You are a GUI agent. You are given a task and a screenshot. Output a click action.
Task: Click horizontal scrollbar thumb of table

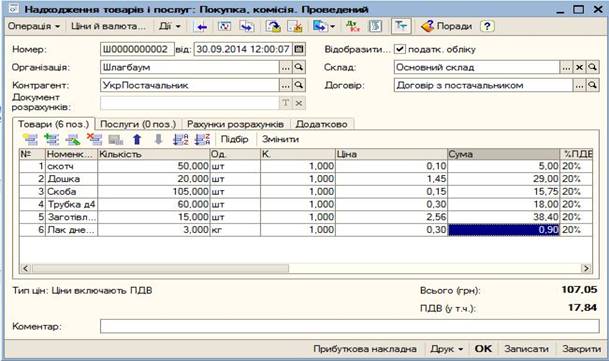pos(161,268)
